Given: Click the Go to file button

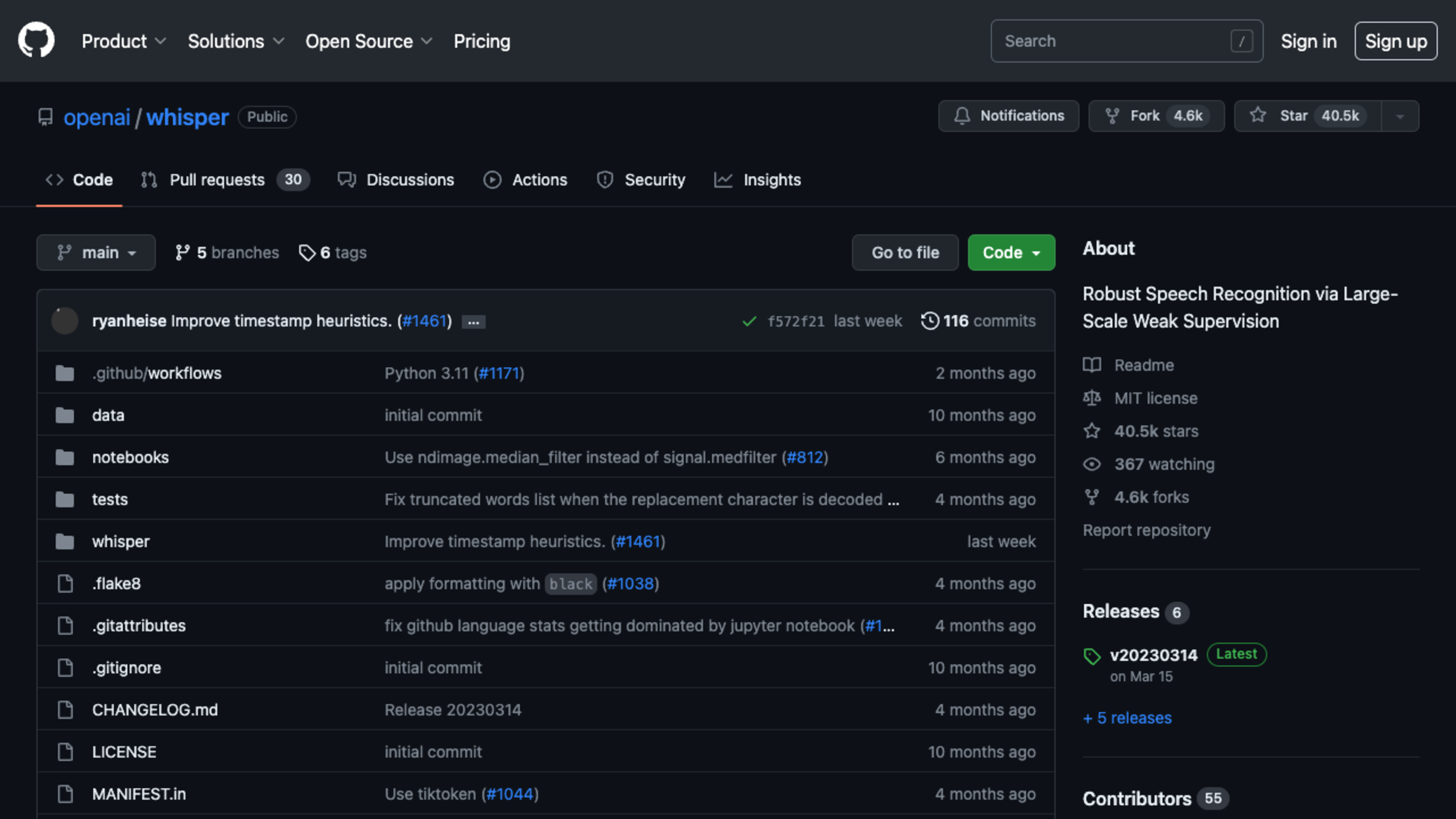Looking at the screenshot, I should [905, 253].
